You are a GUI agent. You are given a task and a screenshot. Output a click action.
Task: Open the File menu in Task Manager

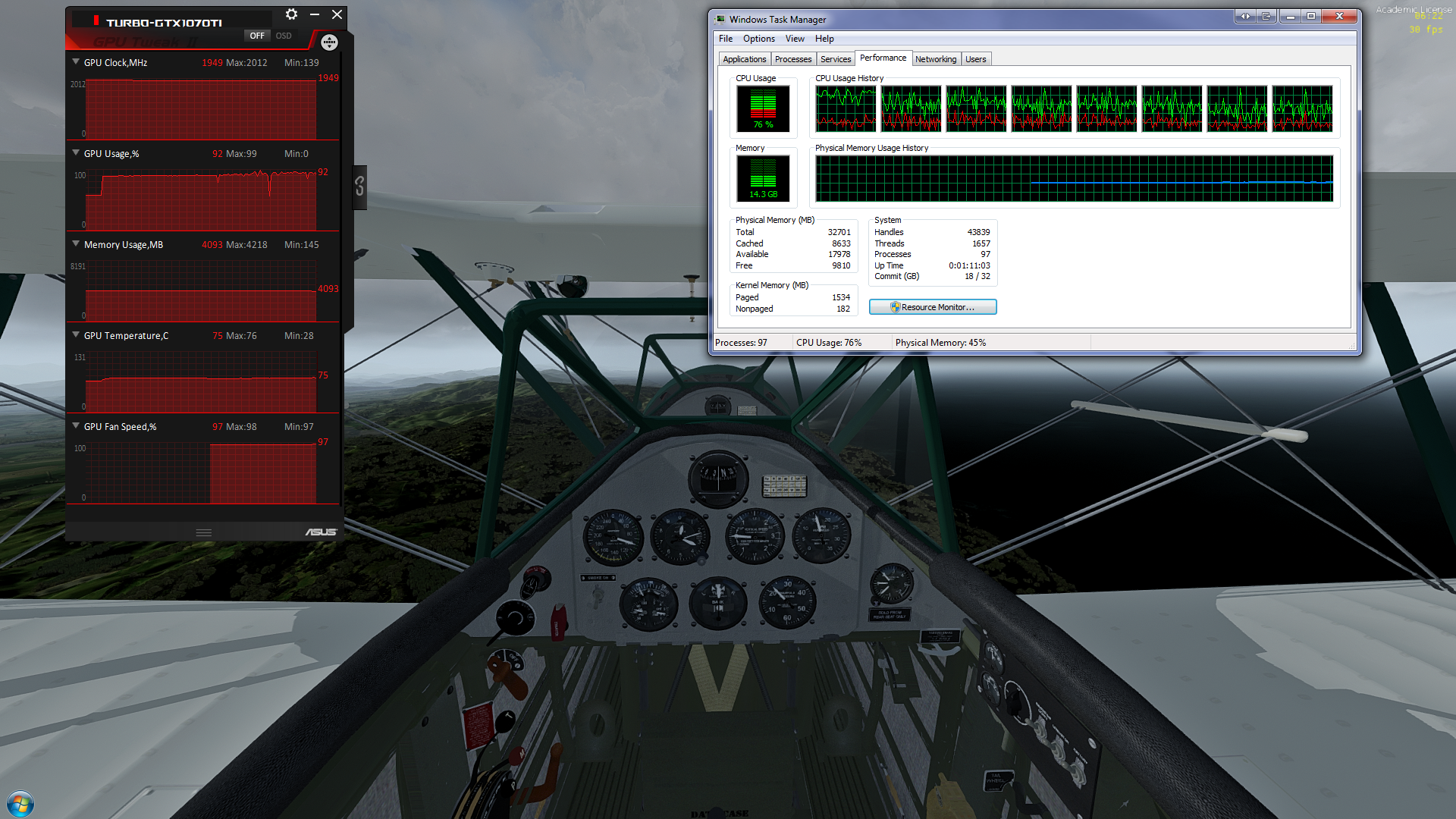click(726, 39)
